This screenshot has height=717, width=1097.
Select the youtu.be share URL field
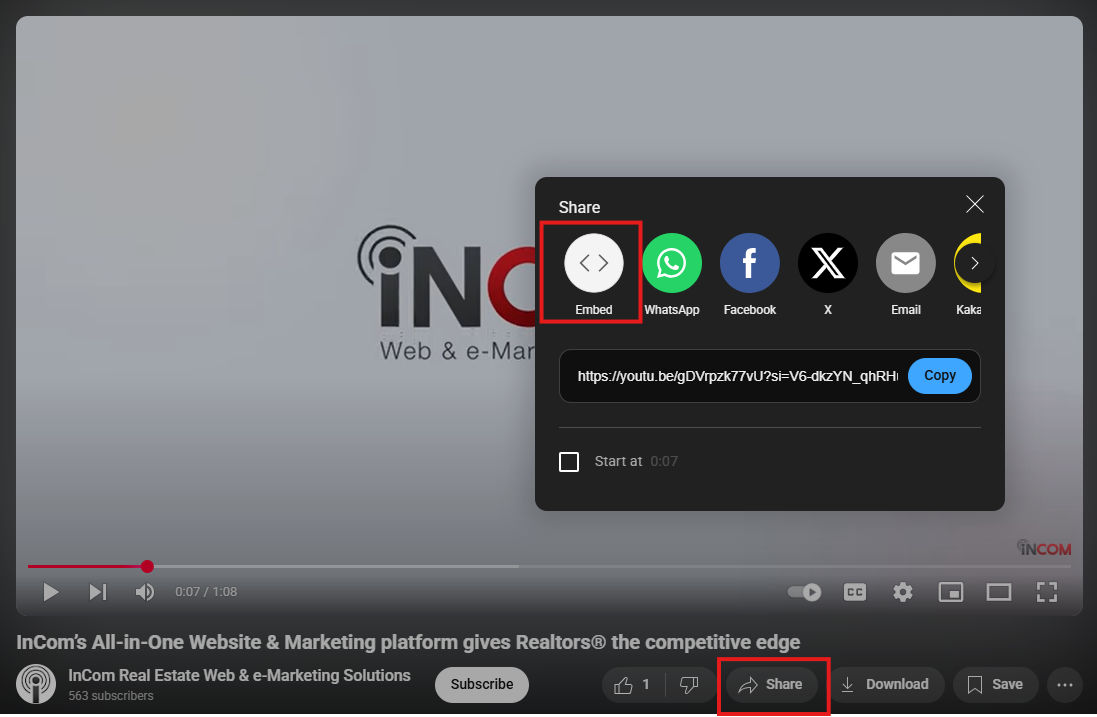coord(737,376)
